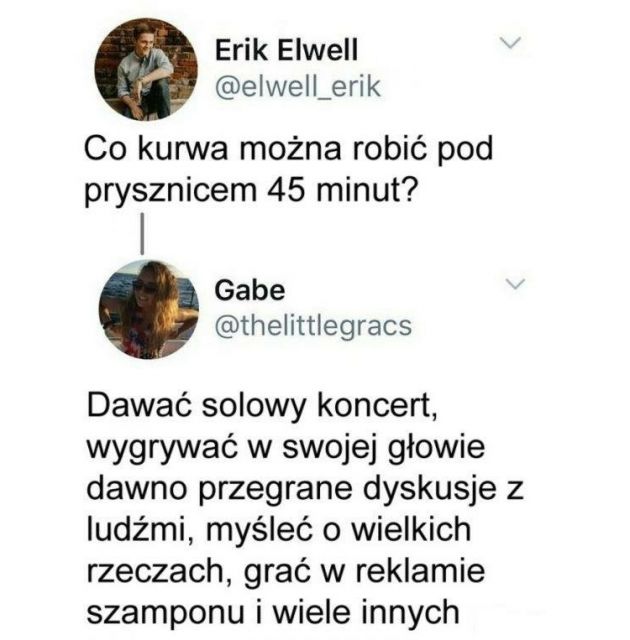Open Erik Elwell's profile picture

click(x=146, y=69)
